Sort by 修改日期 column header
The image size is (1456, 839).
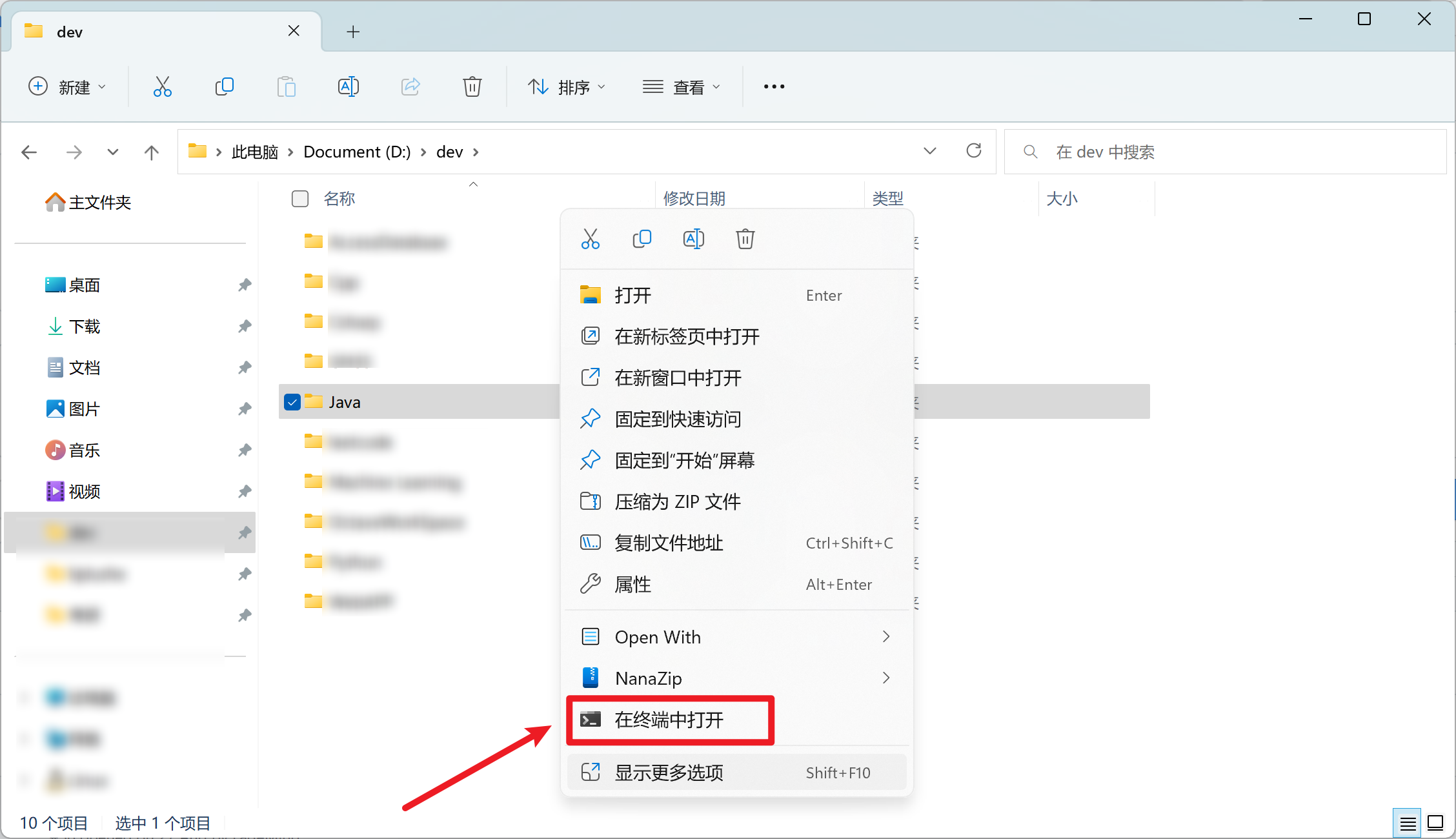coord(694,198)
